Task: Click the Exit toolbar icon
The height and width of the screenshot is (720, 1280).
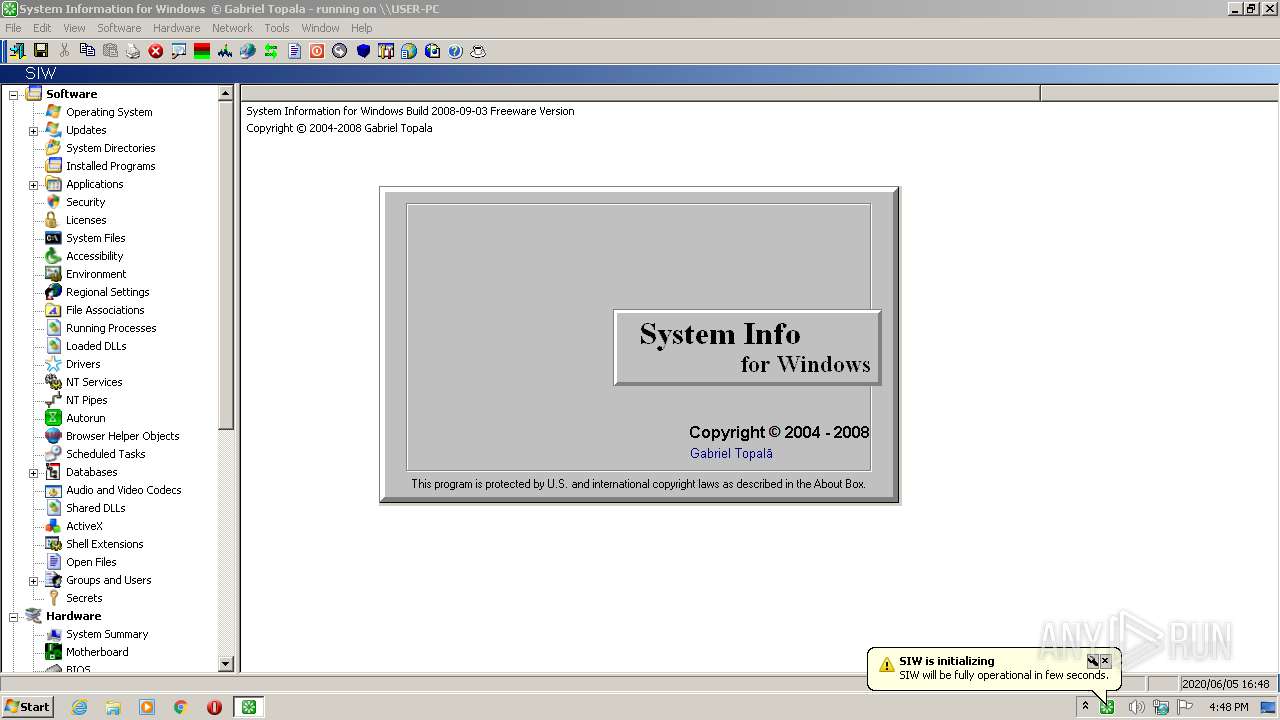Action: 17,50
